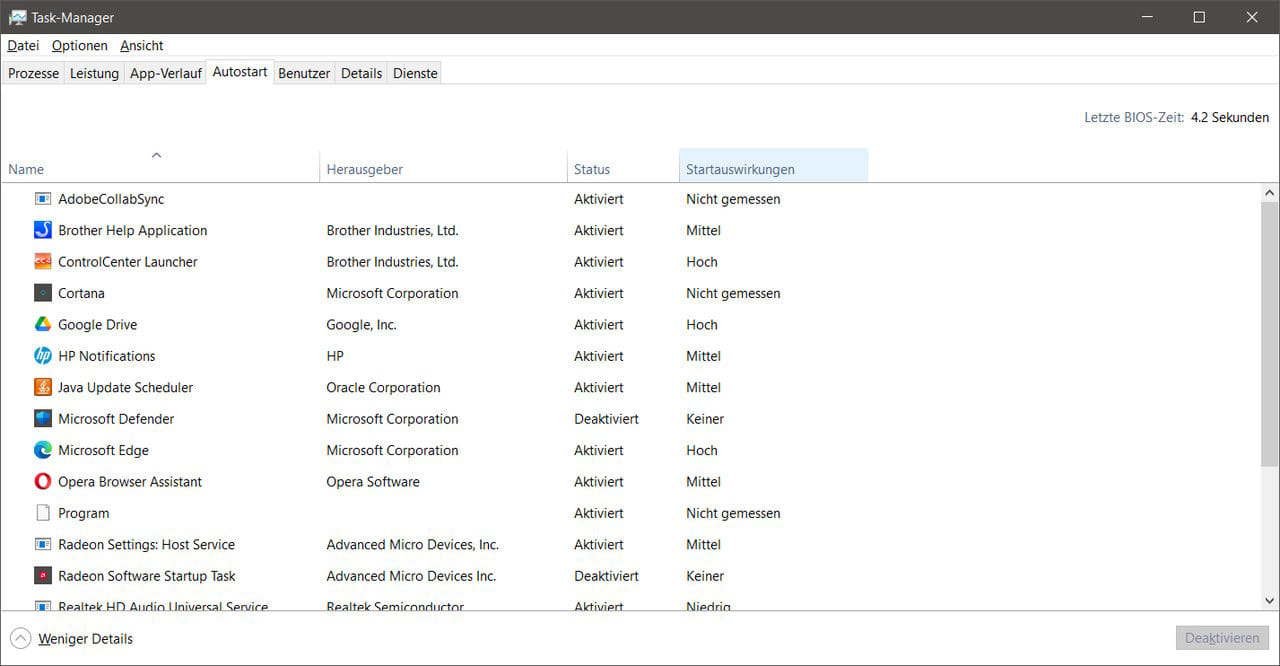
Task: Click the sort arrow on the Name column
Action: (x=156, y=155)
